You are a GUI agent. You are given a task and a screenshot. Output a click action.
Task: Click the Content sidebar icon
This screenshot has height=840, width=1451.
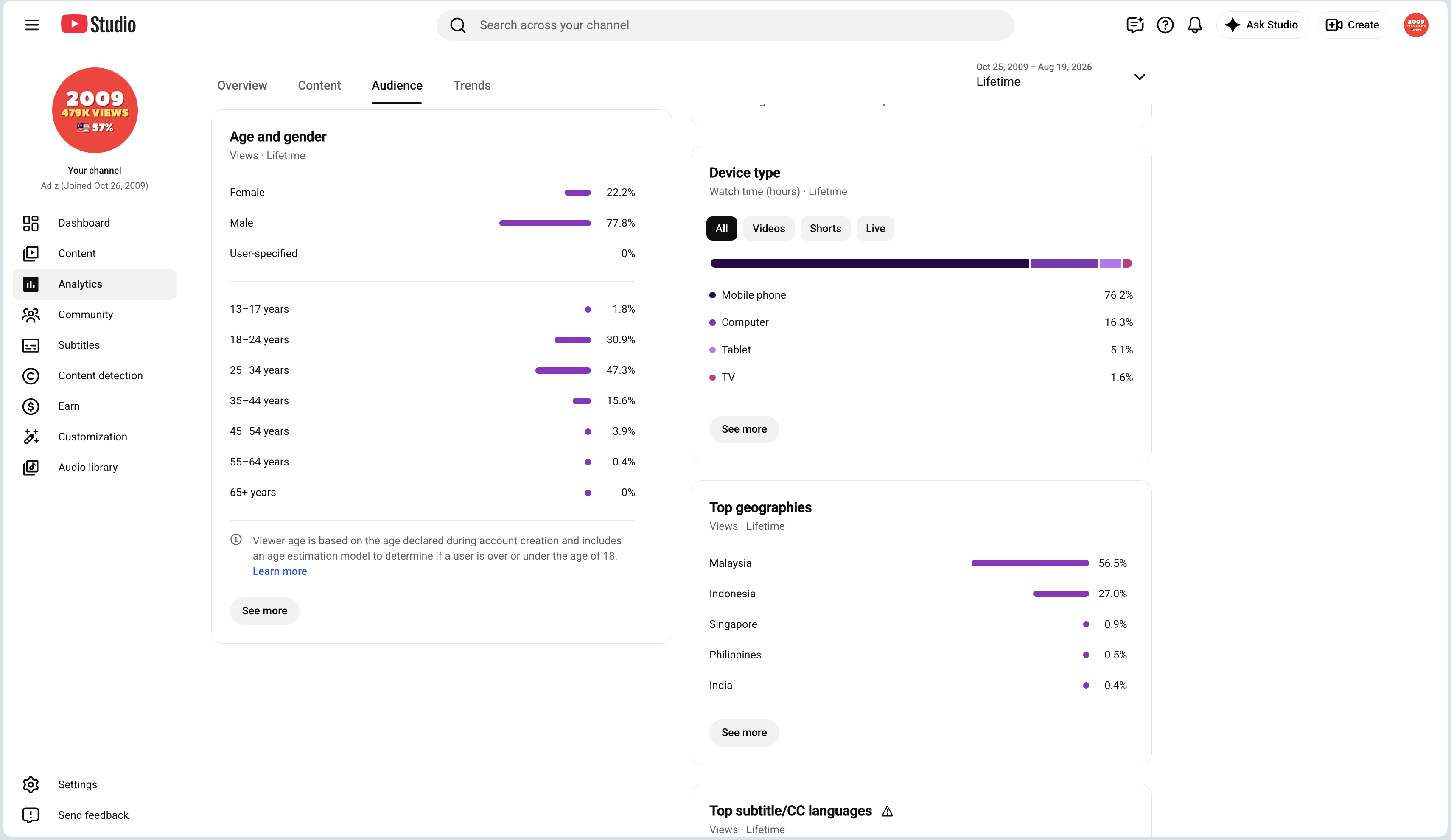click(31, 254)
